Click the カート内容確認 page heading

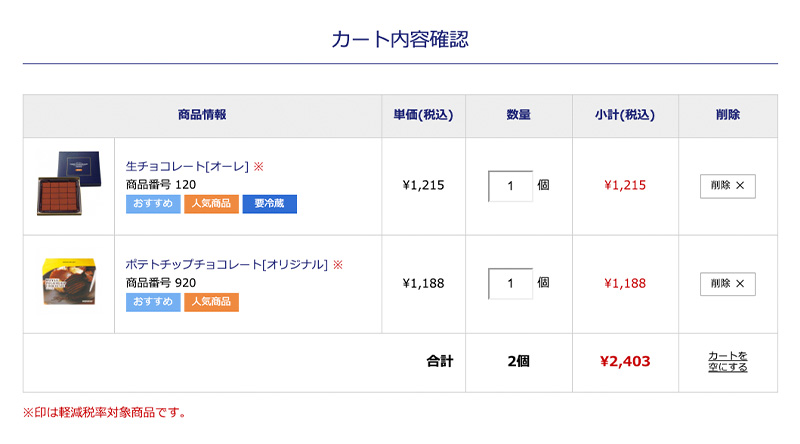[x=400, y=40]
